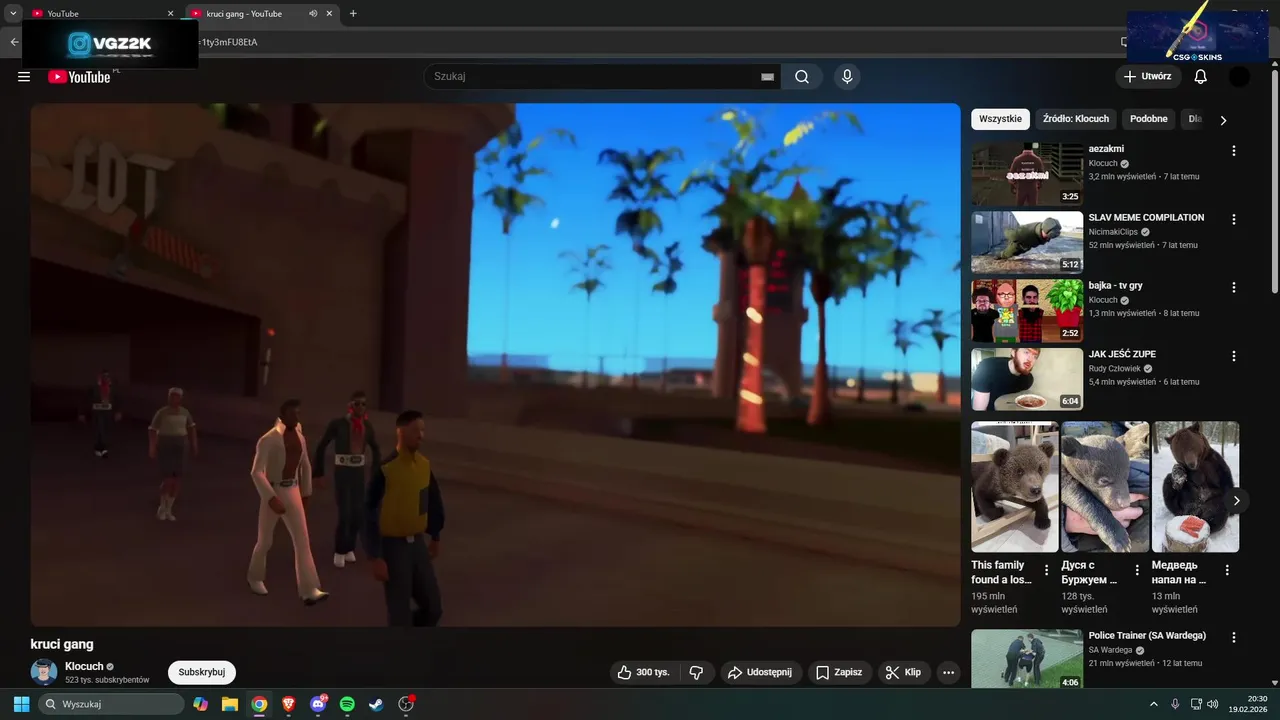
Task: Open the on-screen keyboard in search box
Action: click(x=767, y=77)
